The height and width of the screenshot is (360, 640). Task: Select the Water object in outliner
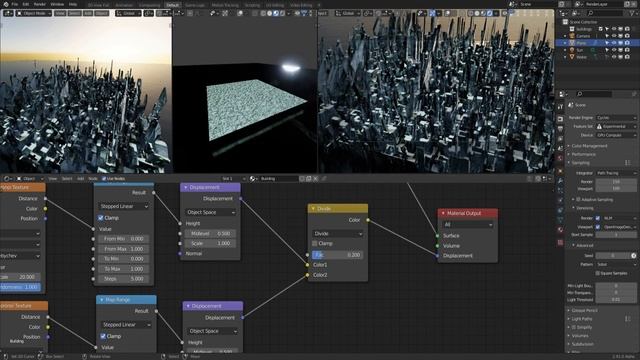pos(582,57)
